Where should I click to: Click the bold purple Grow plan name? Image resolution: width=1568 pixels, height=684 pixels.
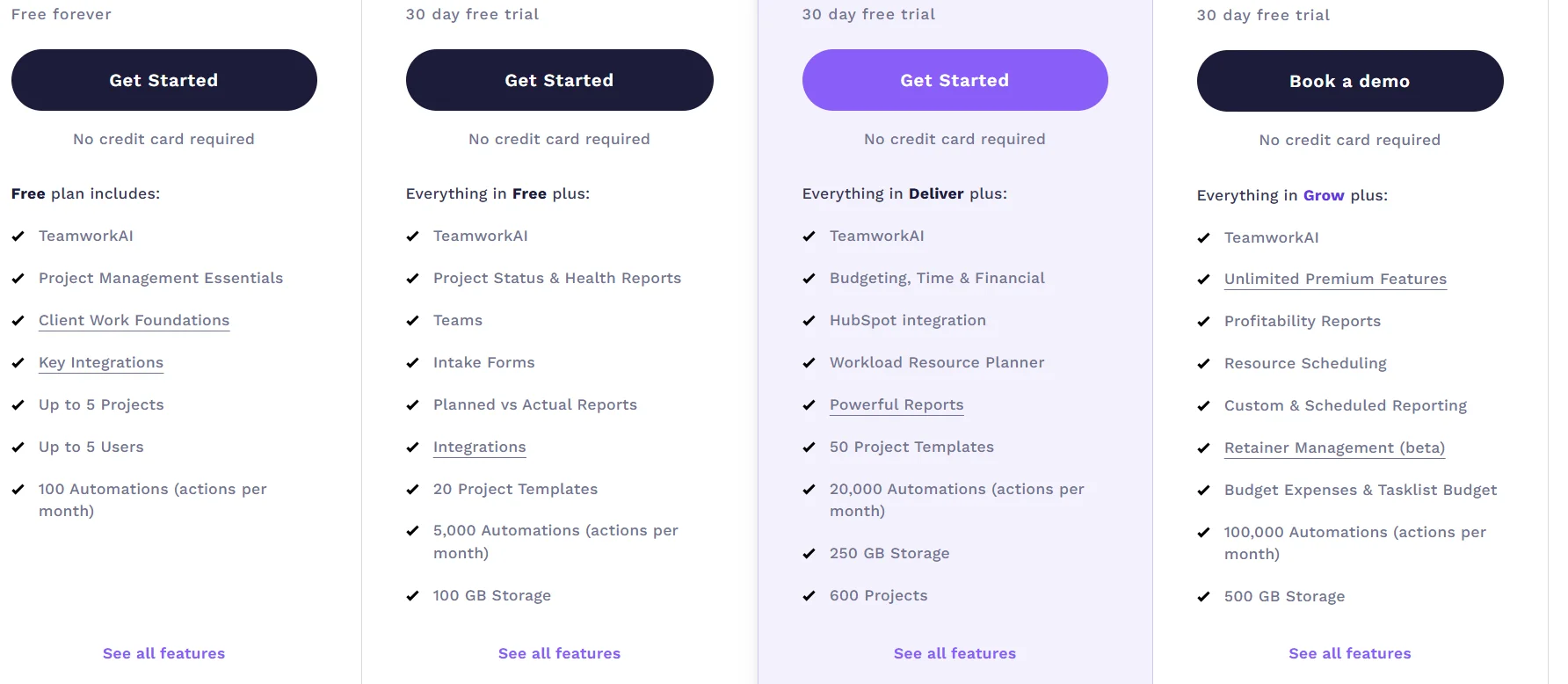click(x=1323, y=195)
